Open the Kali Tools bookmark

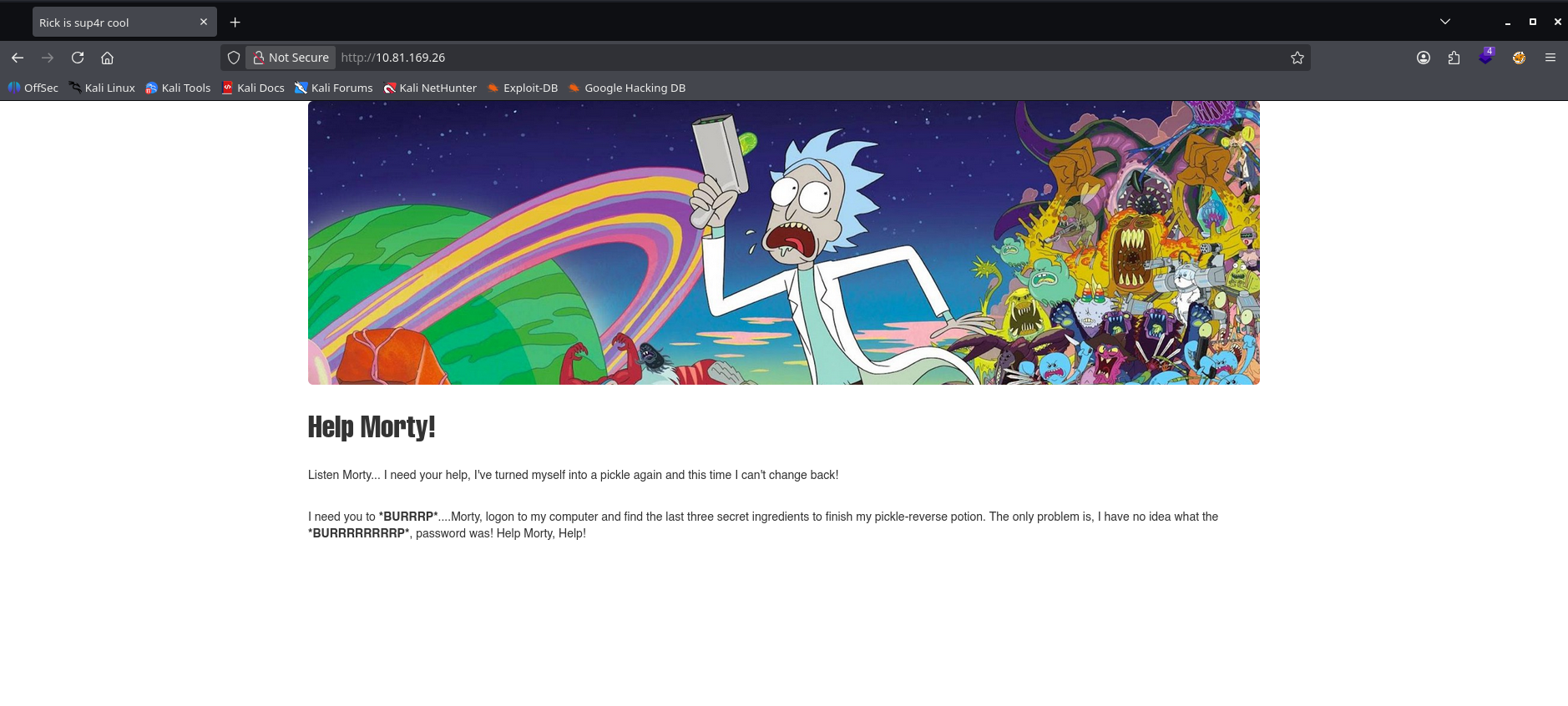pos(178,88)
